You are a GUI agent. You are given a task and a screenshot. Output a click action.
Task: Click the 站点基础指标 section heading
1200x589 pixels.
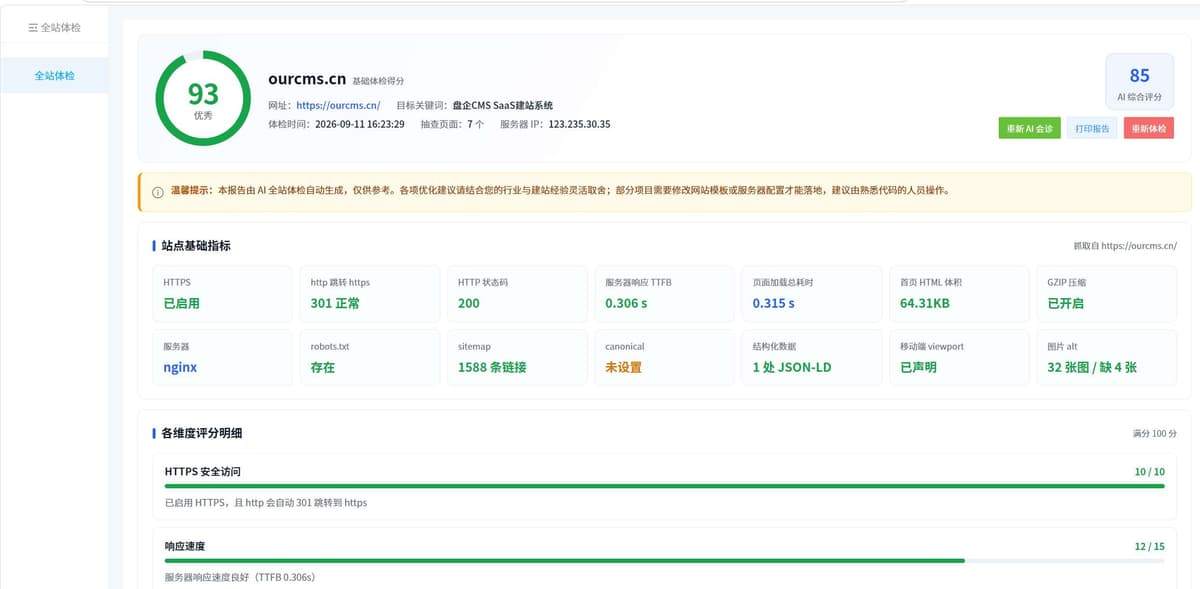[x=196, y=245]
